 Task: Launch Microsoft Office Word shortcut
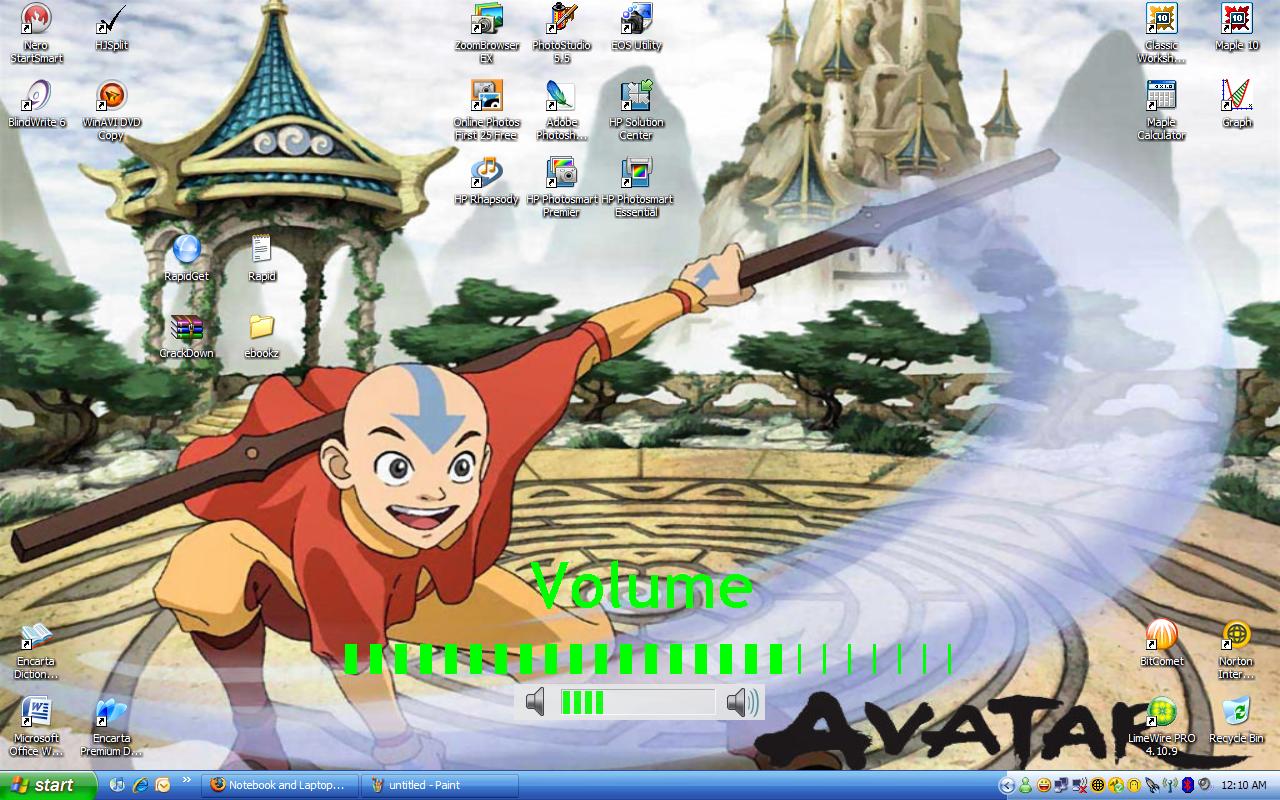click(x=36, y=726)
